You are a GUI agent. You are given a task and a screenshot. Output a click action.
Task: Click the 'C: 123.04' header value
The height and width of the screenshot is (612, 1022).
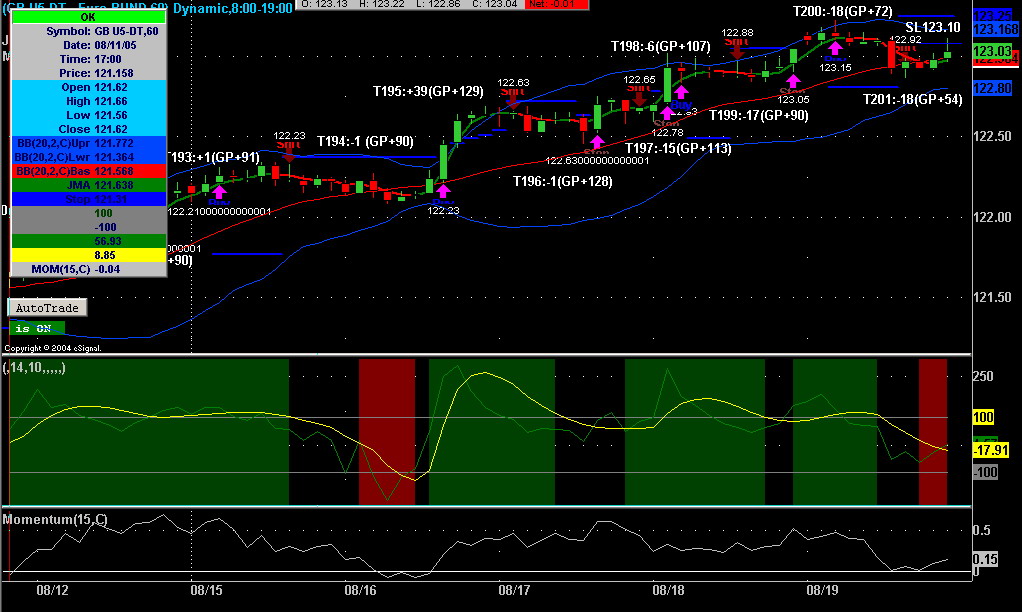click(497, 4)
